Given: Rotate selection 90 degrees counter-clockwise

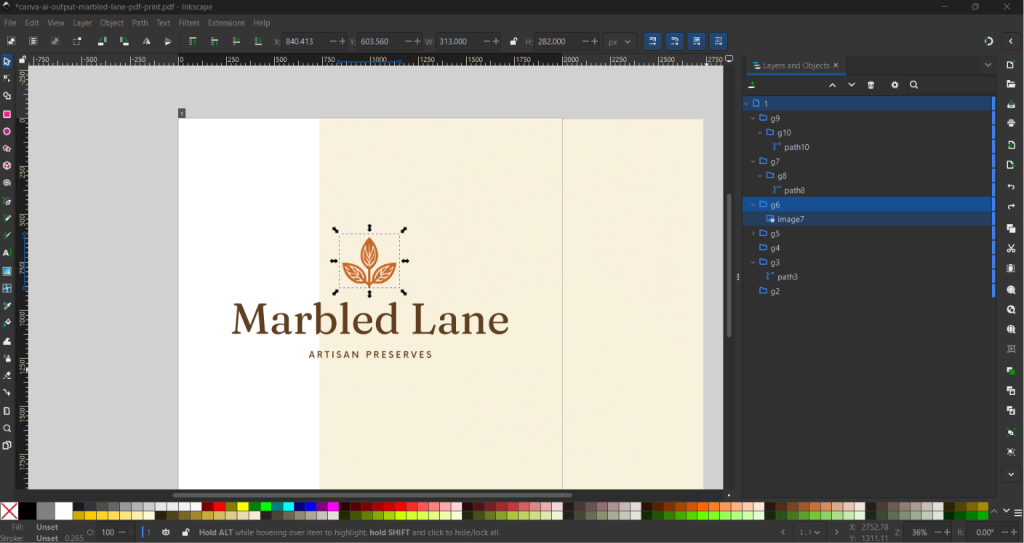Looking at the screenshot, I should pos(102,41).
